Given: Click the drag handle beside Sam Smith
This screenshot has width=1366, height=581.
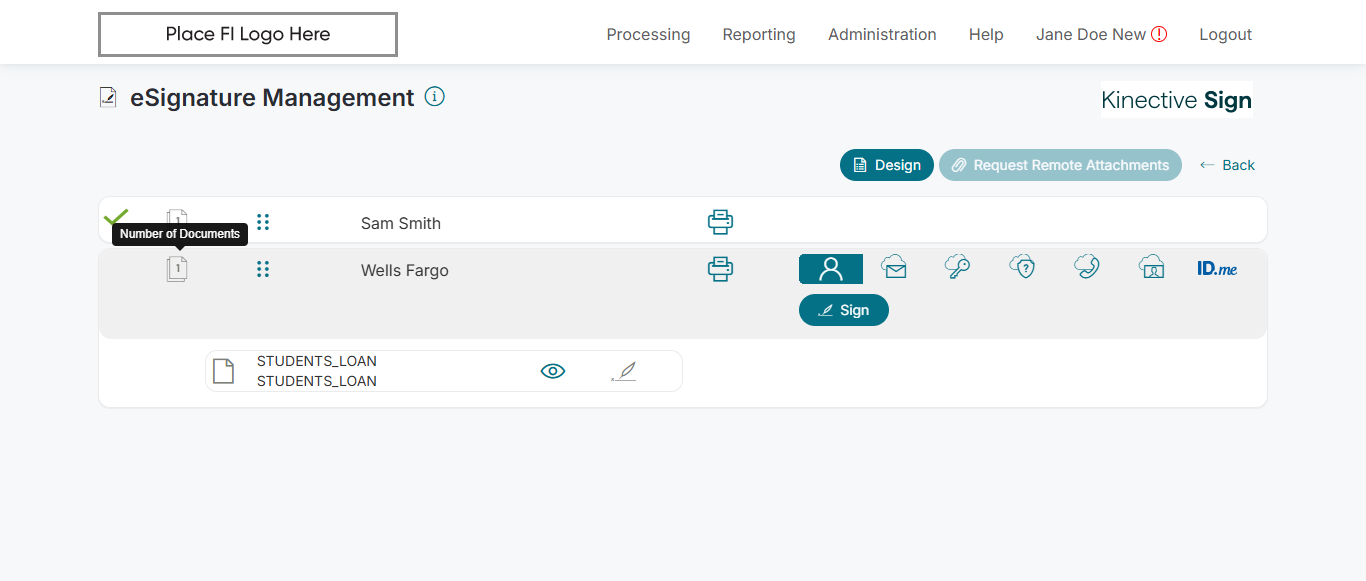Looking at the screenshot, I should [x=263, y=222].
